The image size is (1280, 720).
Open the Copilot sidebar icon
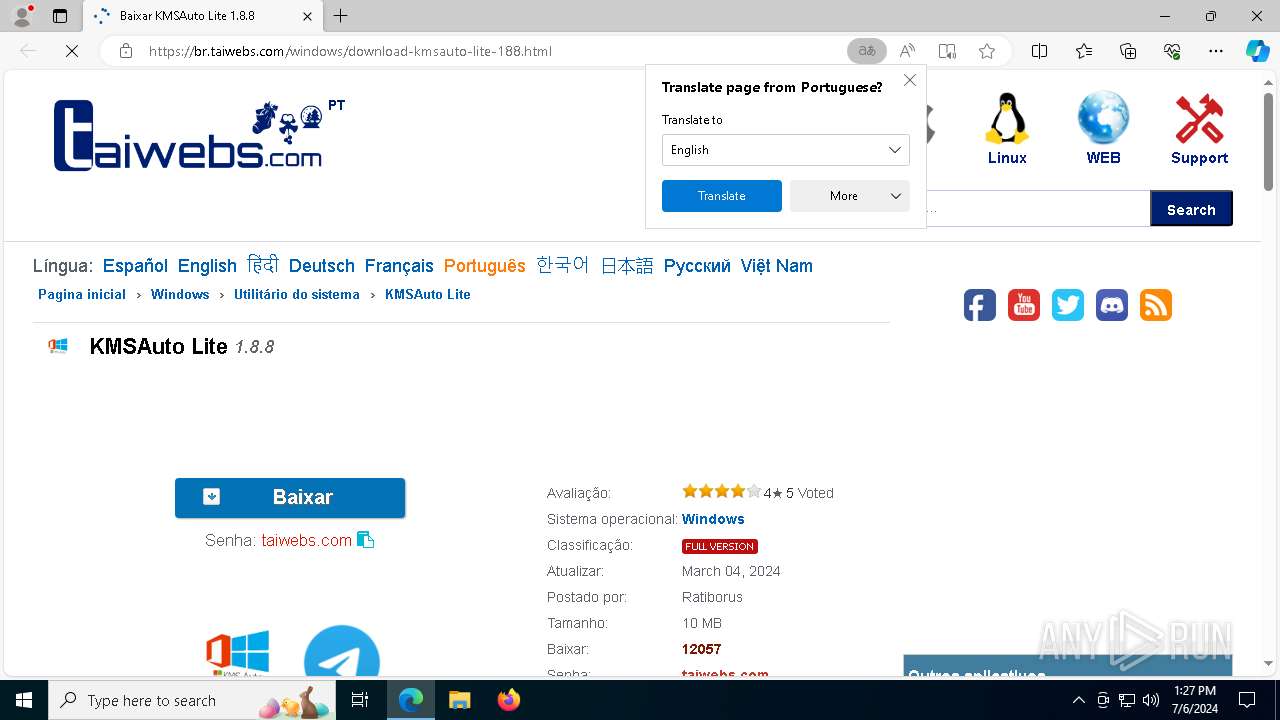pyautogui.click(x=1257, y=51)
